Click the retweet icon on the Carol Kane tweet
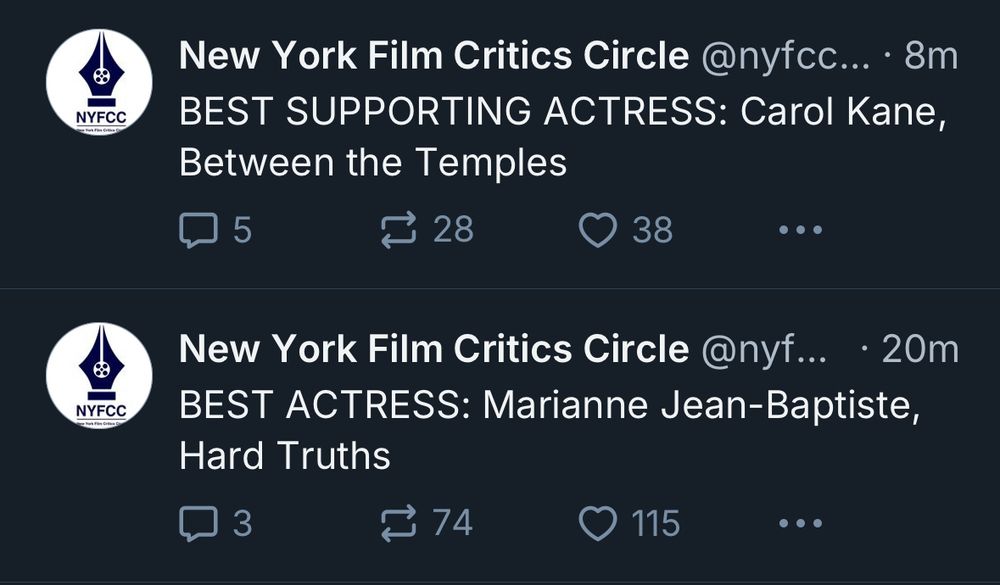 click(x=399, y=231)
